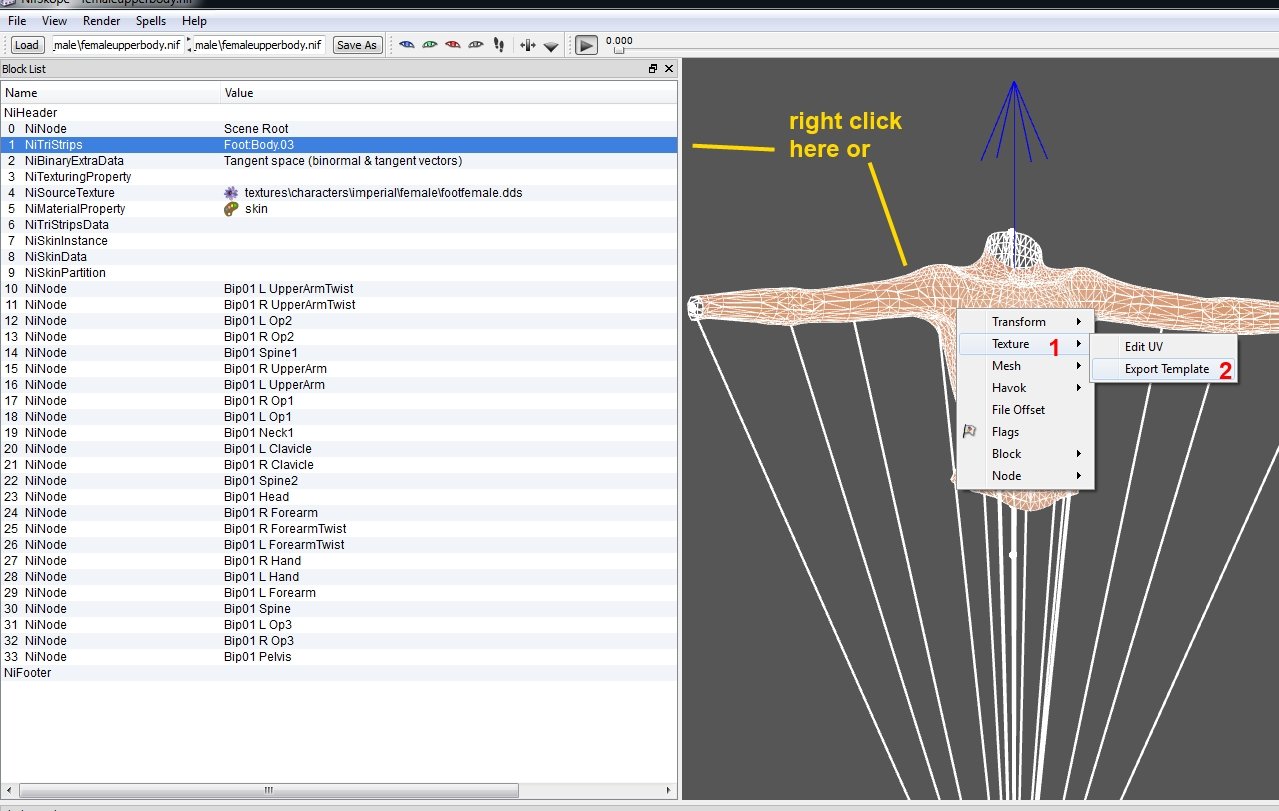Expand the Havok submenu
This screenshot has height=811, width=1279.
point(1026,388)
